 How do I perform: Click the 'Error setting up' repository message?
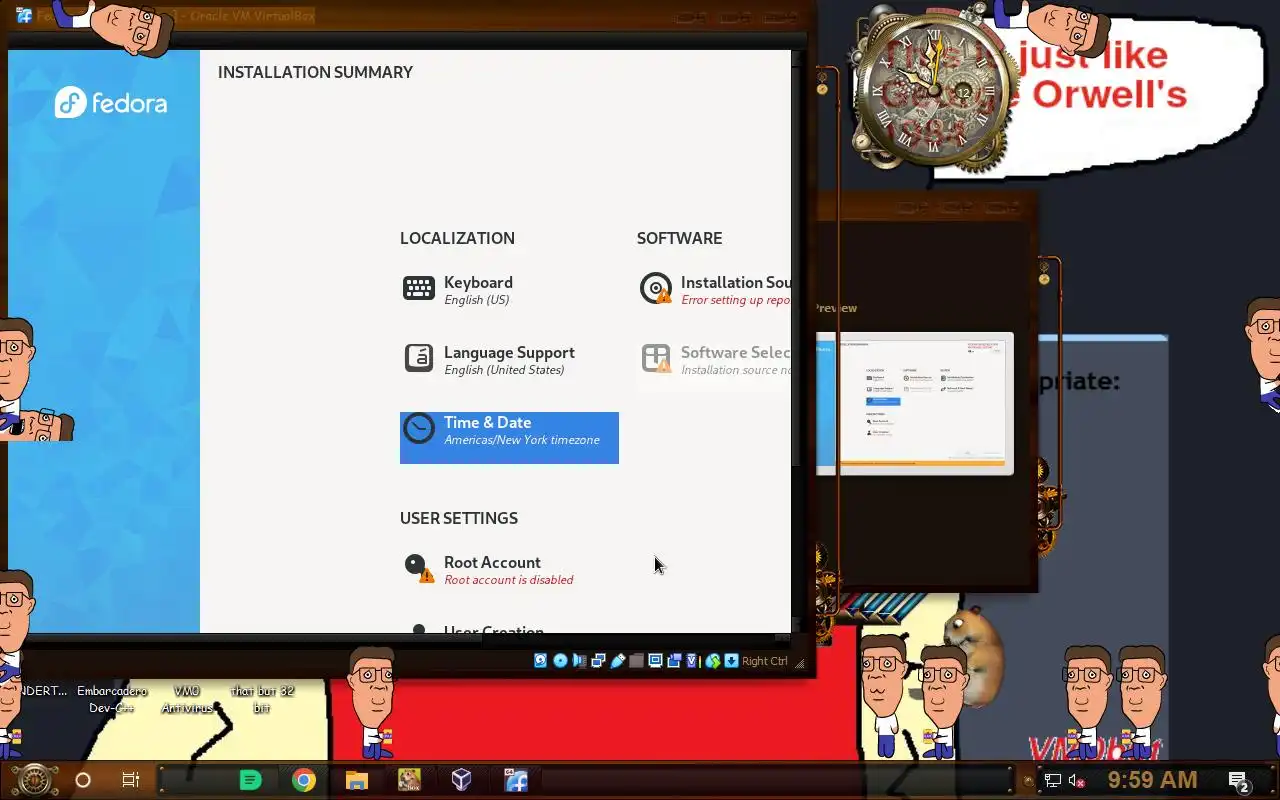(x=735, y=300)
